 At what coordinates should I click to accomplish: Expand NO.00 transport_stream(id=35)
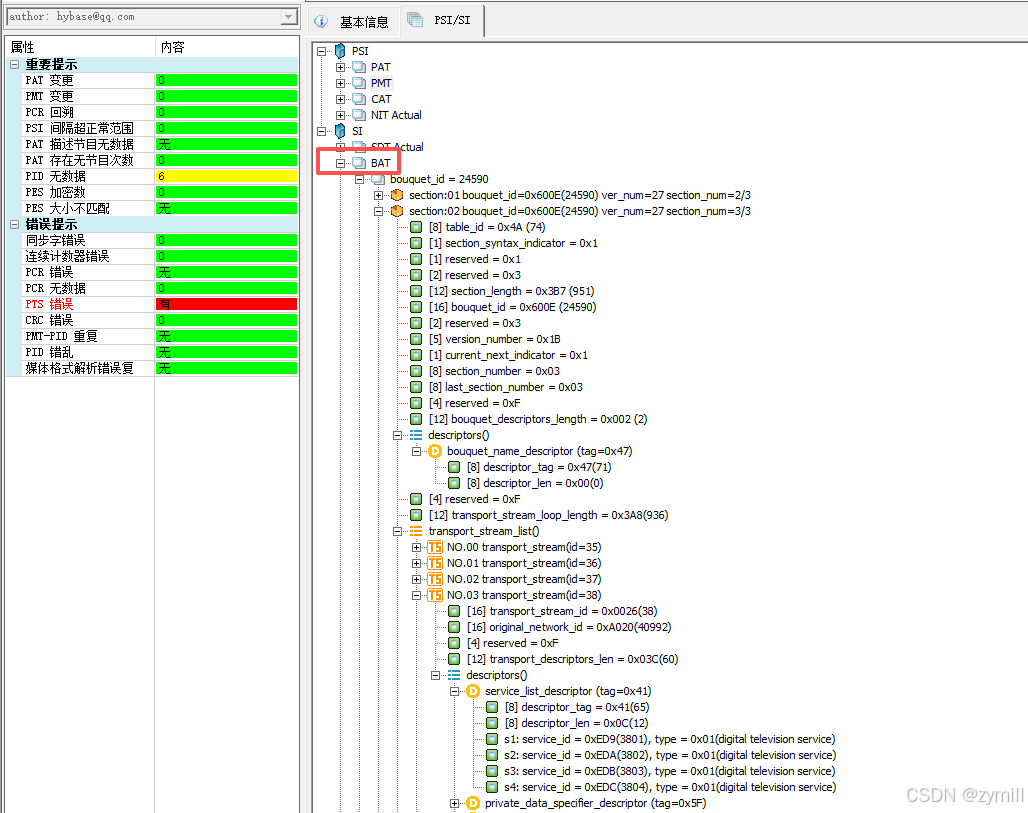pyautogui.click(x=416, y=547)
